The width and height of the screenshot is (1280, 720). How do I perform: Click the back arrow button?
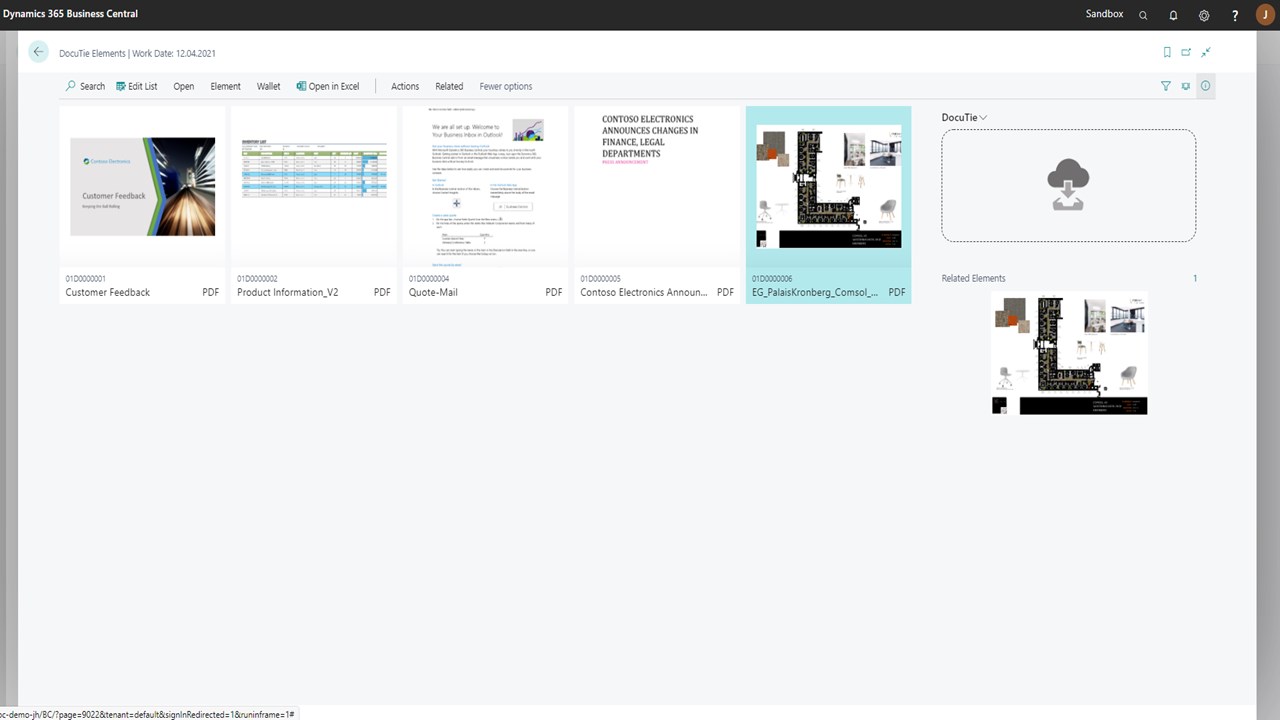(38, 52)
